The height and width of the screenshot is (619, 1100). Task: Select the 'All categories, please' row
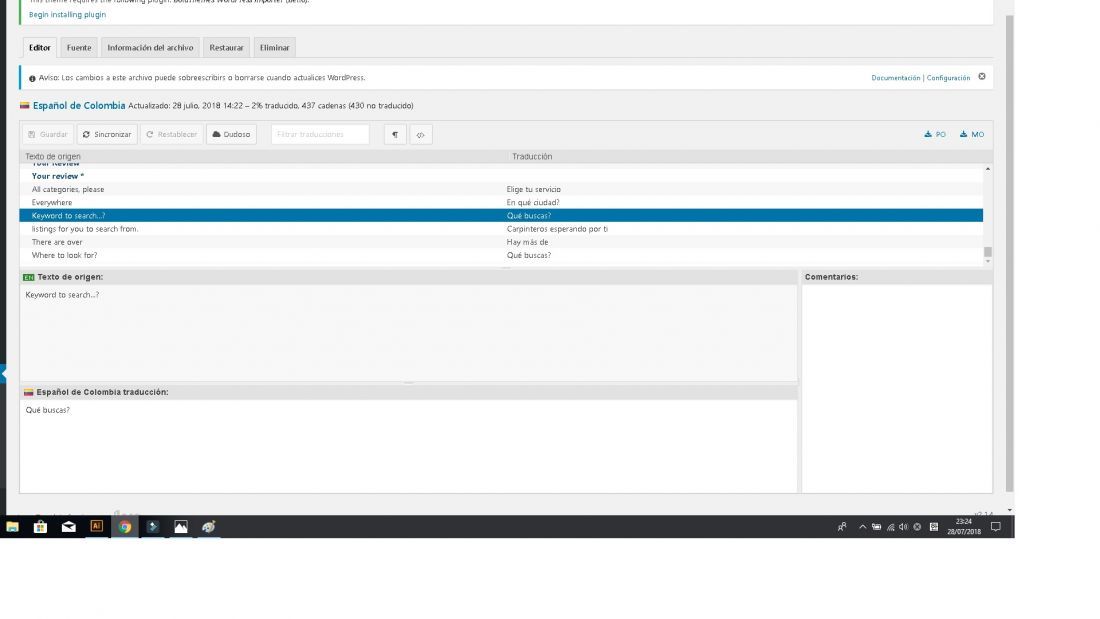point(501,189)
